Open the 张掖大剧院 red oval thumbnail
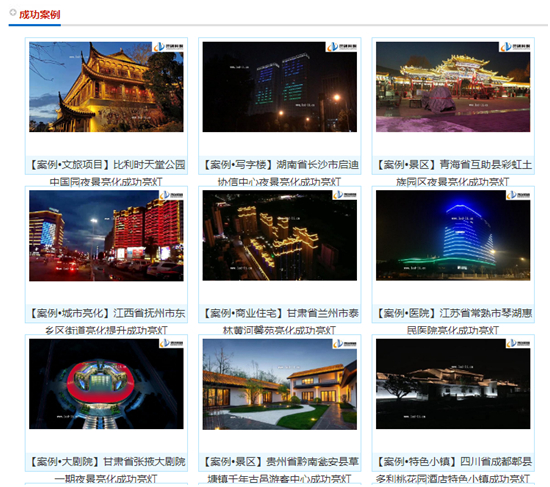The height and width of the screenshot is (487, 550). (x=106, y=384)
